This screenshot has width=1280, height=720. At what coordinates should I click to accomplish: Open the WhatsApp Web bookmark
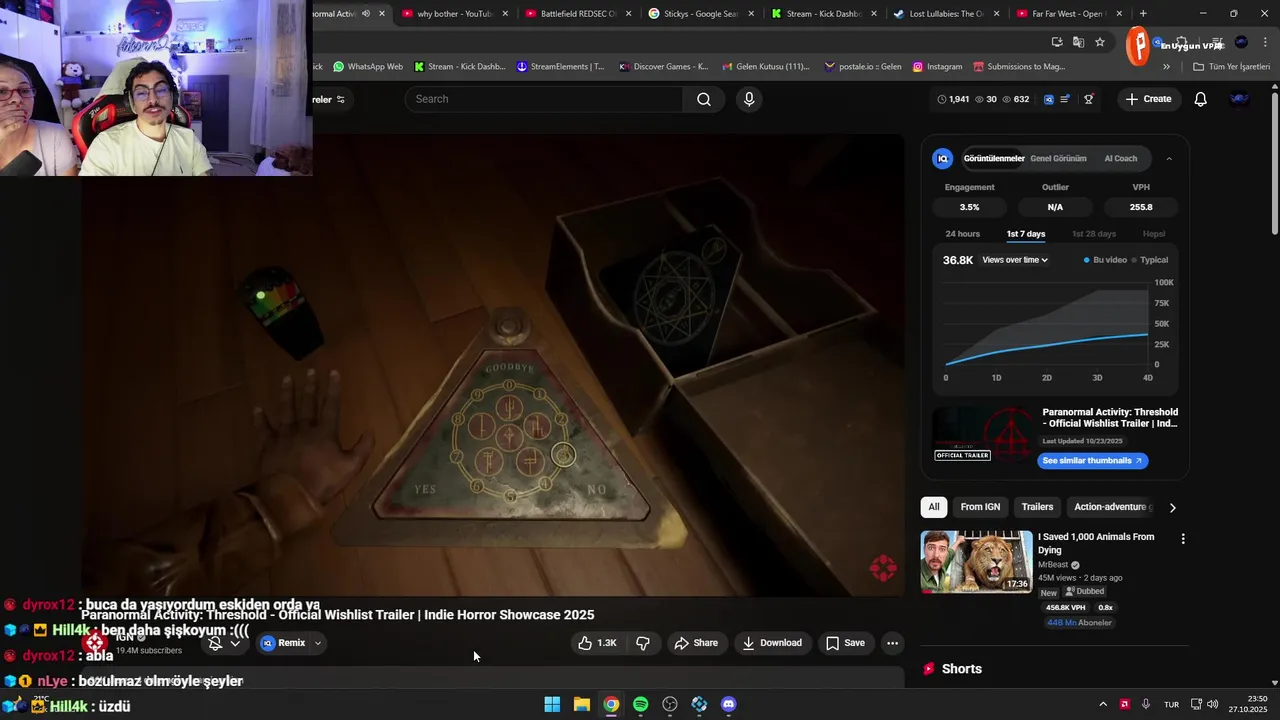(x=368, y=67)
